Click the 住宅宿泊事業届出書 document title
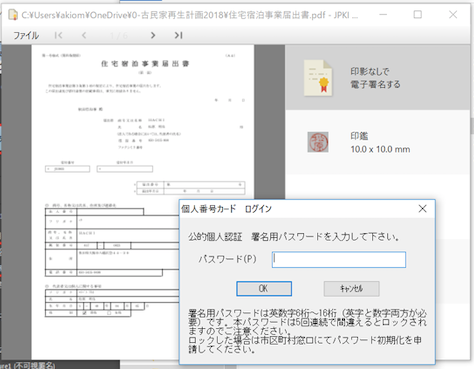The height and width of the screenshot is (369, 474). (145, 64)
